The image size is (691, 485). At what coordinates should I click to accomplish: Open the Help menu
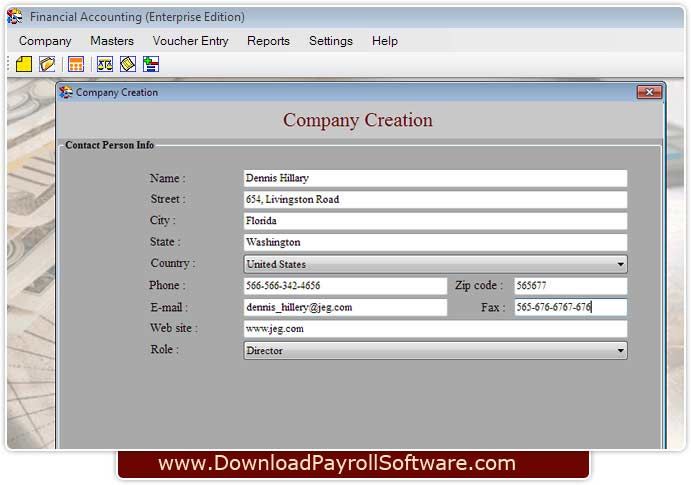(x=385, y=41)
